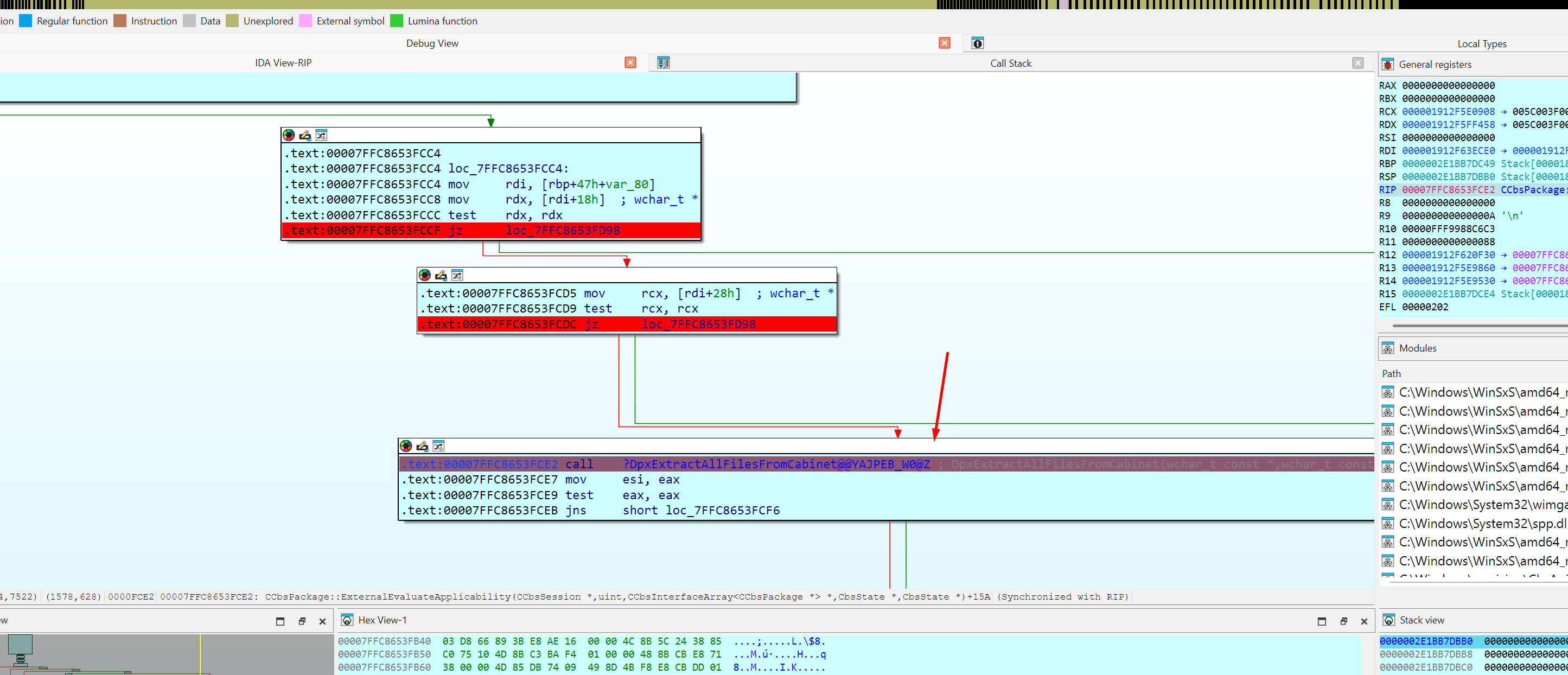The height and width of the screenshot is (675, 1568).
Task: Click the call DpxExtractAllFilesFromCabinet instruction
Action: [x=886, y=464]
